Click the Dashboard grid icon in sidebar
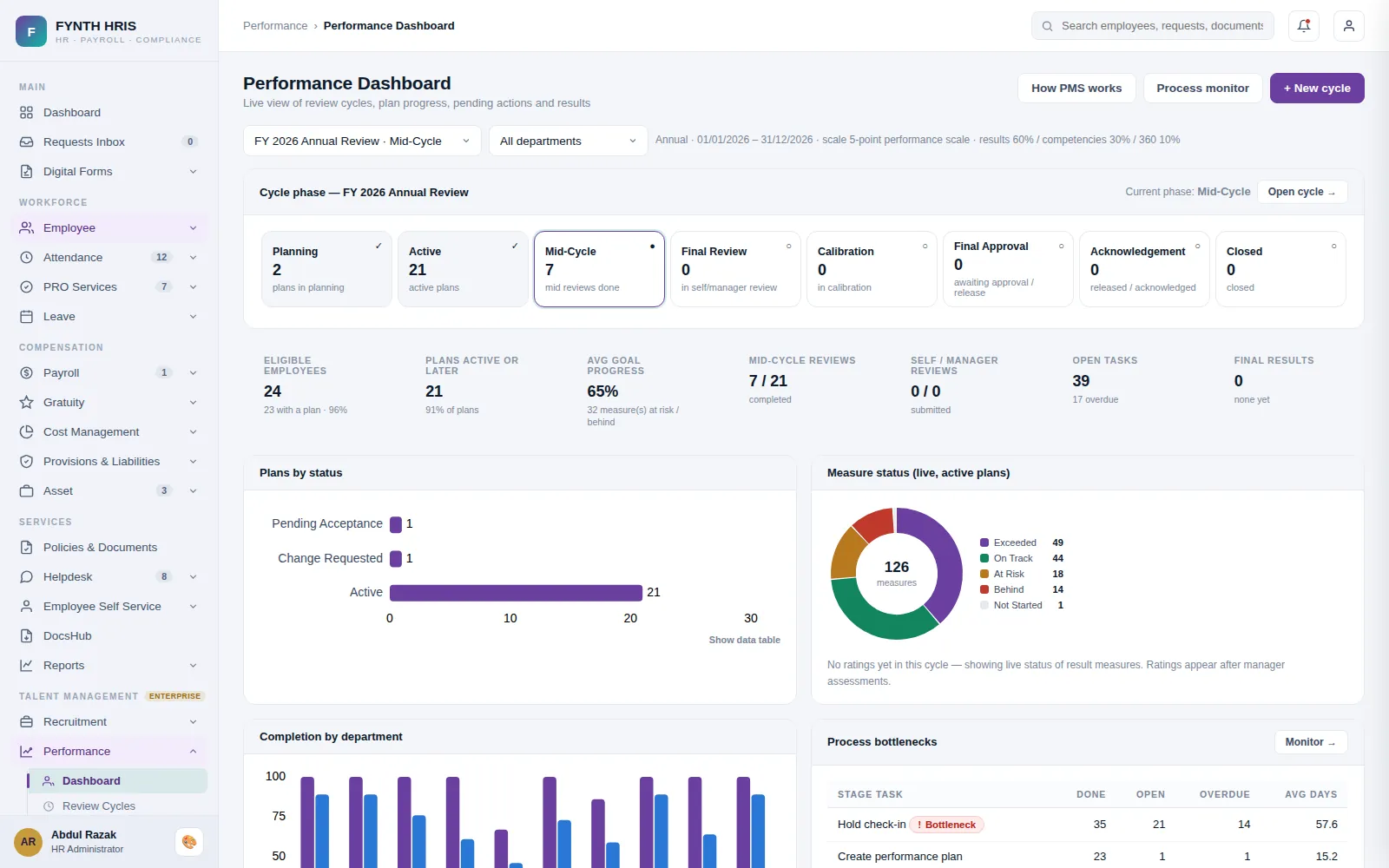The height and width of the screenshot is (868, 1389). click(26, 113)
